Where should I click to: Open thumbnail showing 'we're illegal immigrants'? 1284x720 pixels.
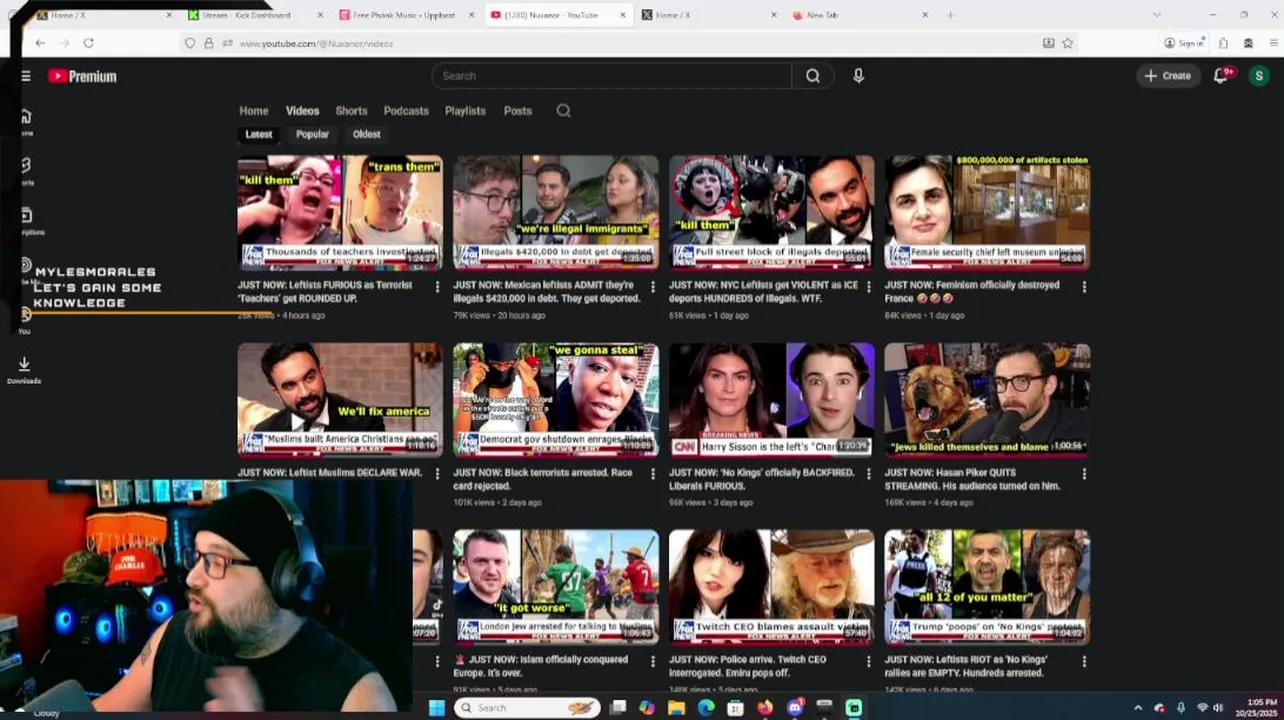coord(556,213)
